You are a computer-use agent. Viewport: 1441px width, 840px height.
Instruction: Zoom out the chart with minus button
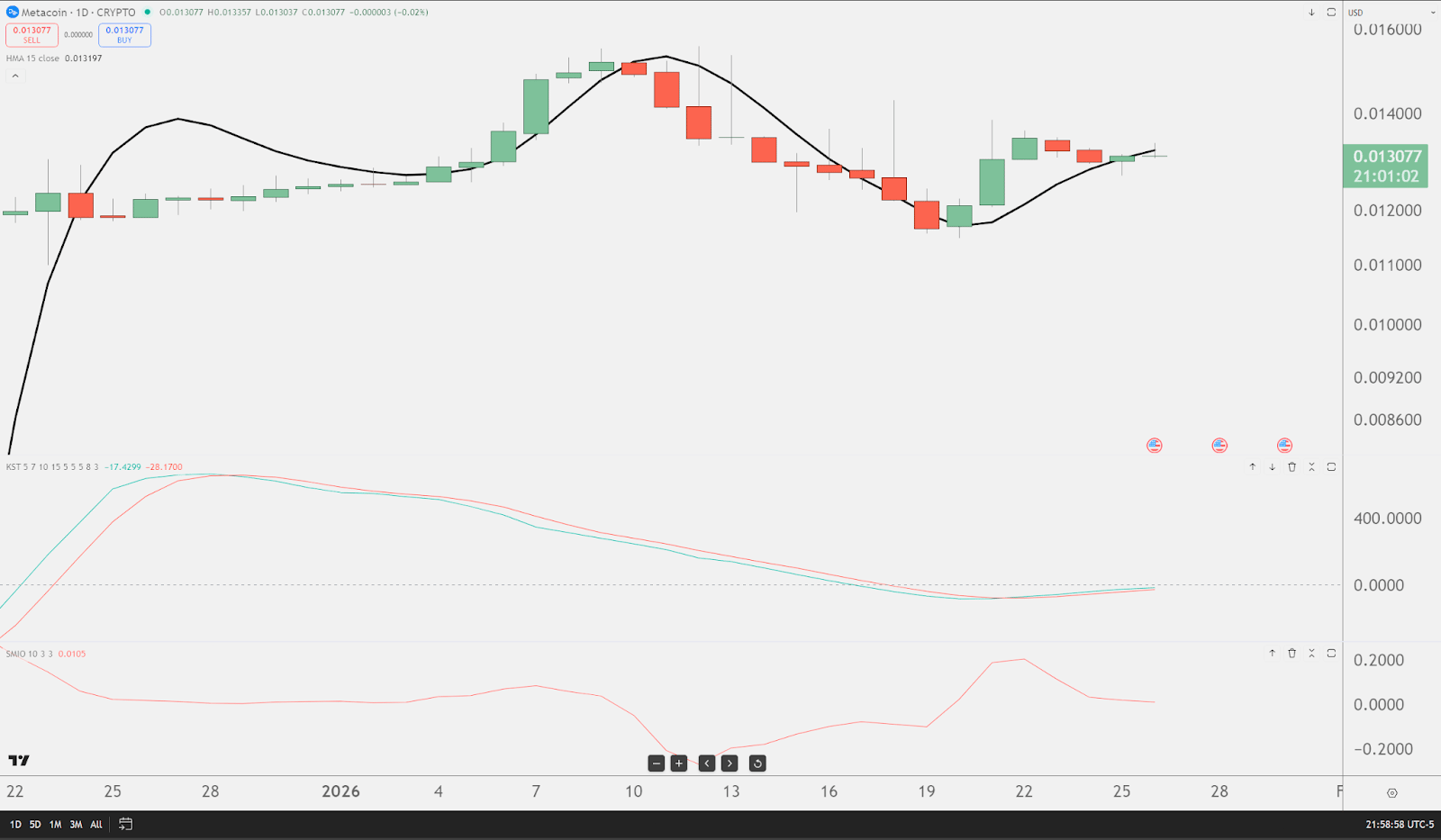point(657,763)
